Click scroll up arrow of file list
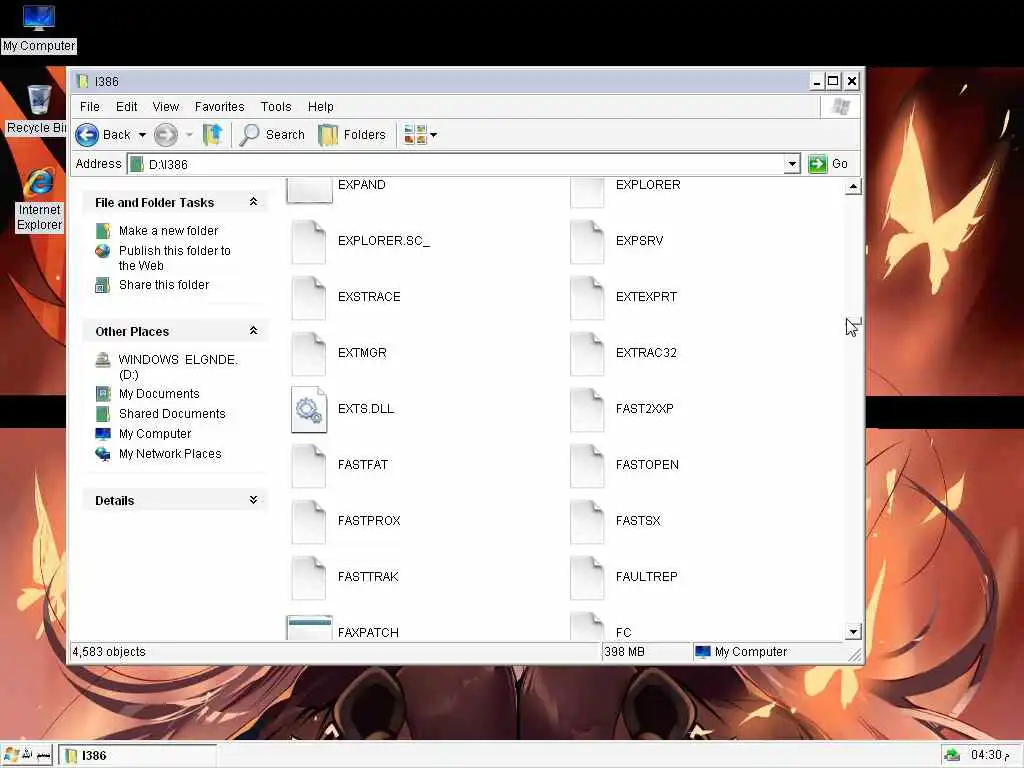 point(853,187)
